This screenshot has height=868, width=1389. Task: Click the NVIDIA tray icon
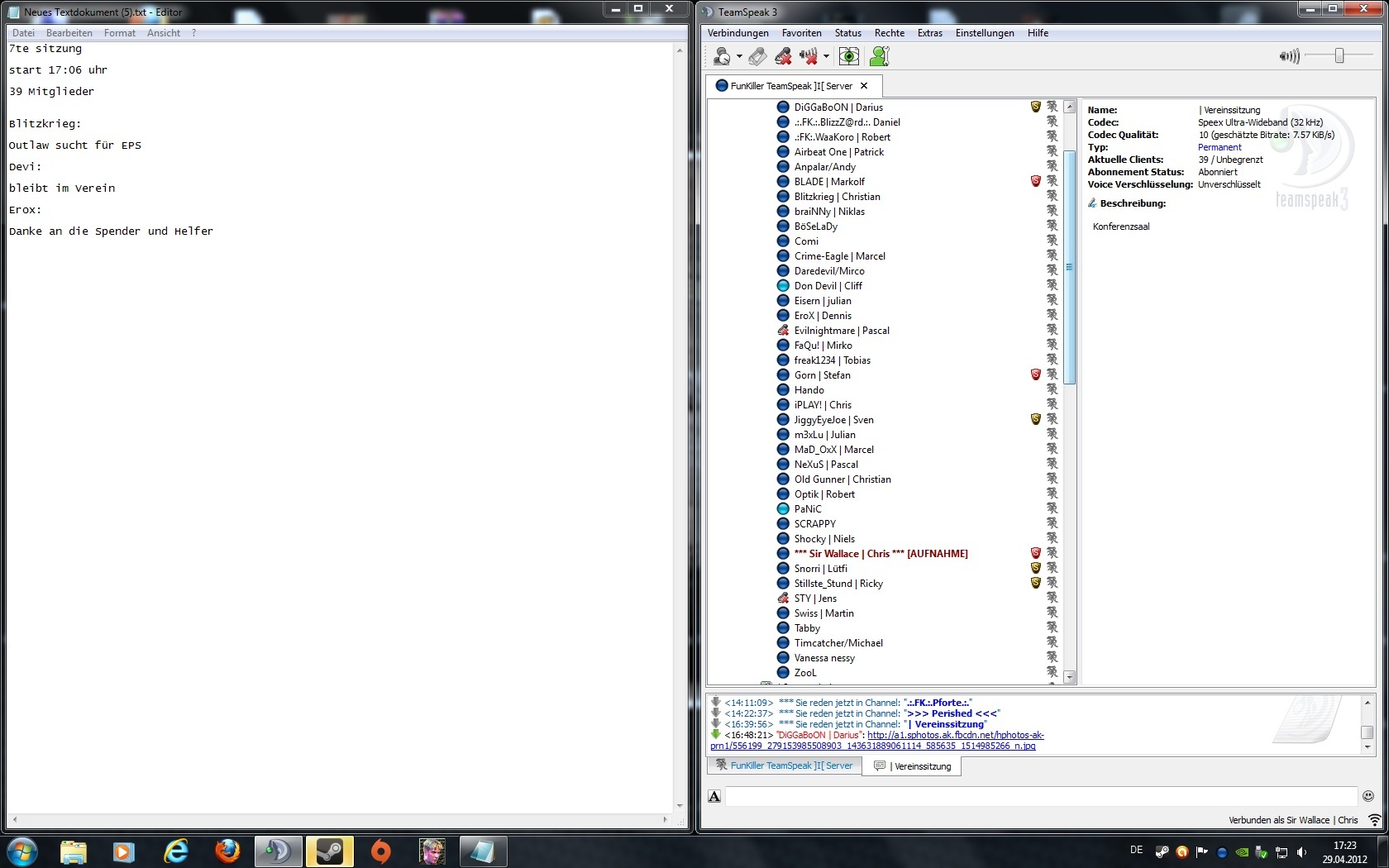point(1242,851)
